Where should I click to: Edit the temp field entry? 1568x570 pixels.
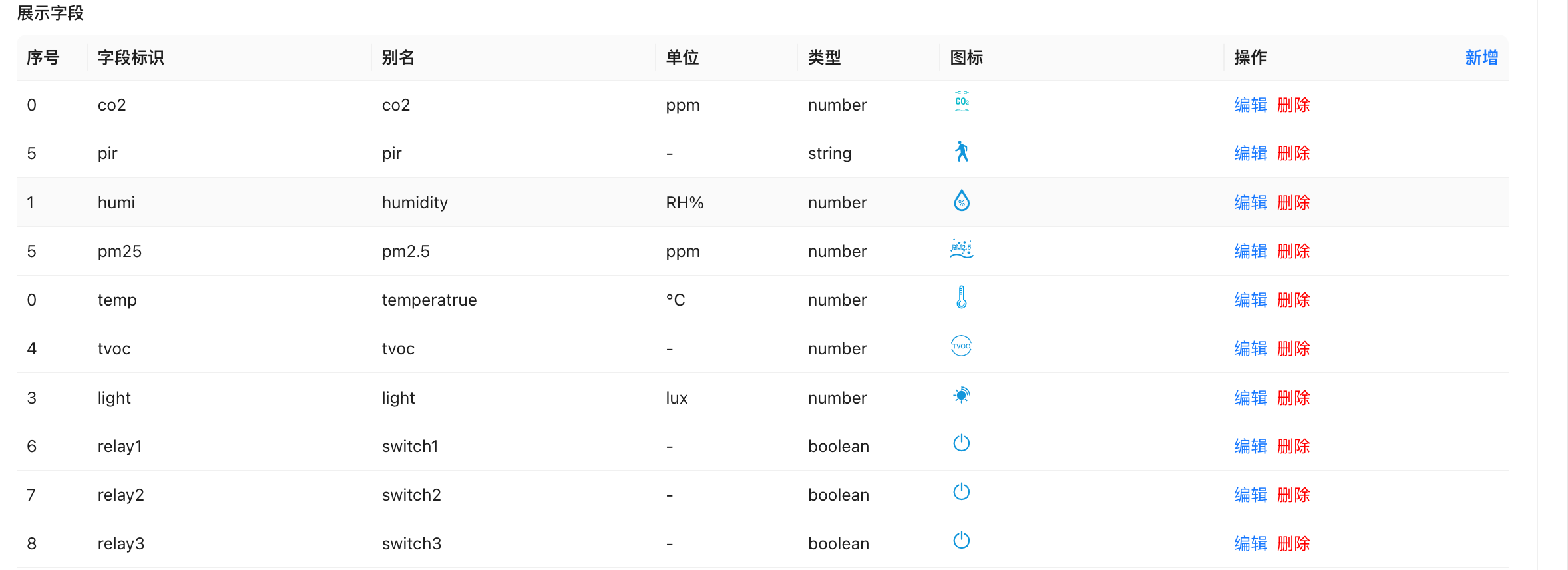(1251, 300)
